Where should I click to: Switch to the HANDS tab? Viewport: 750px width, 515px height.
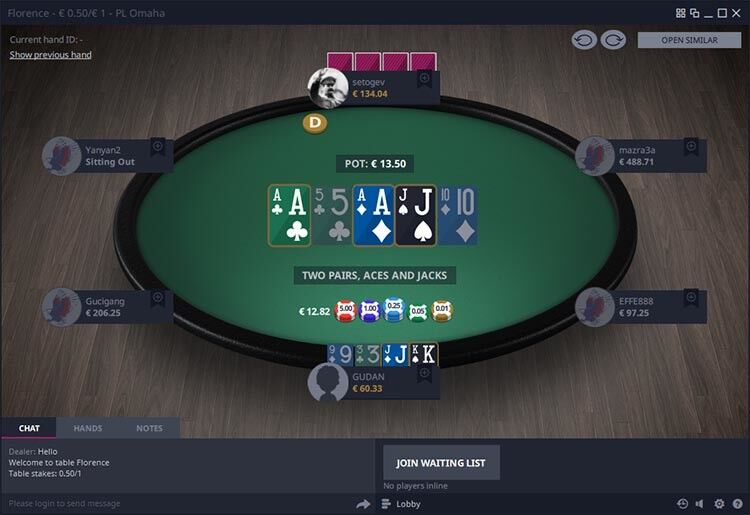[x=88, y=428]
